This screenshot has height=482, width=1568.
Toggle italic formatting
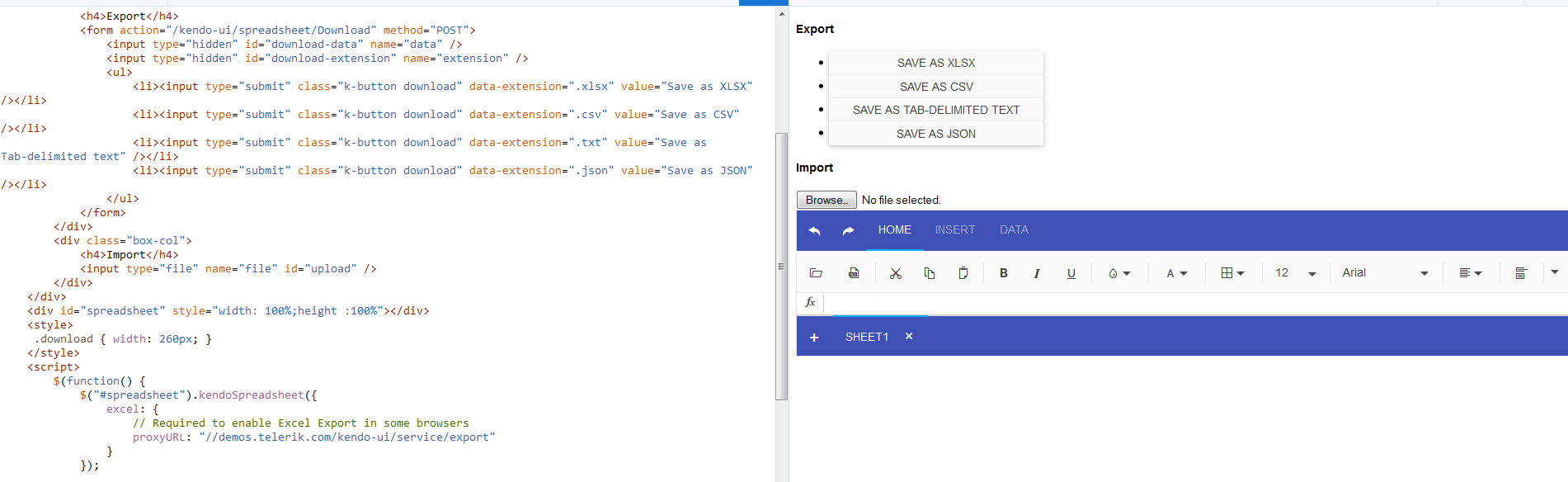pyautogui.click(x=1037, y=273)
